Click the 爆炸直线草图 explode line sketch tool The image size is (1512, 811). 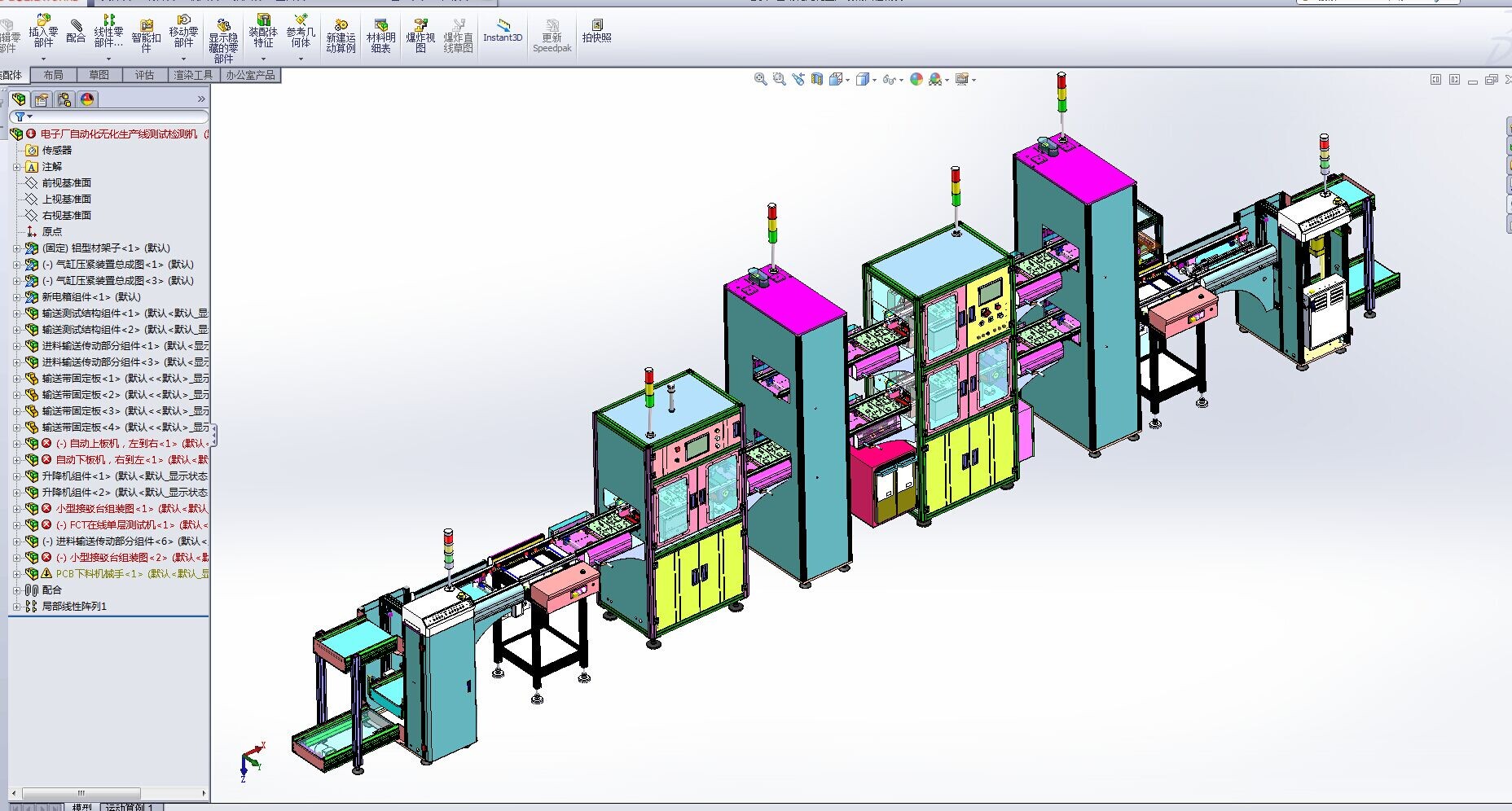coord(458,36)
